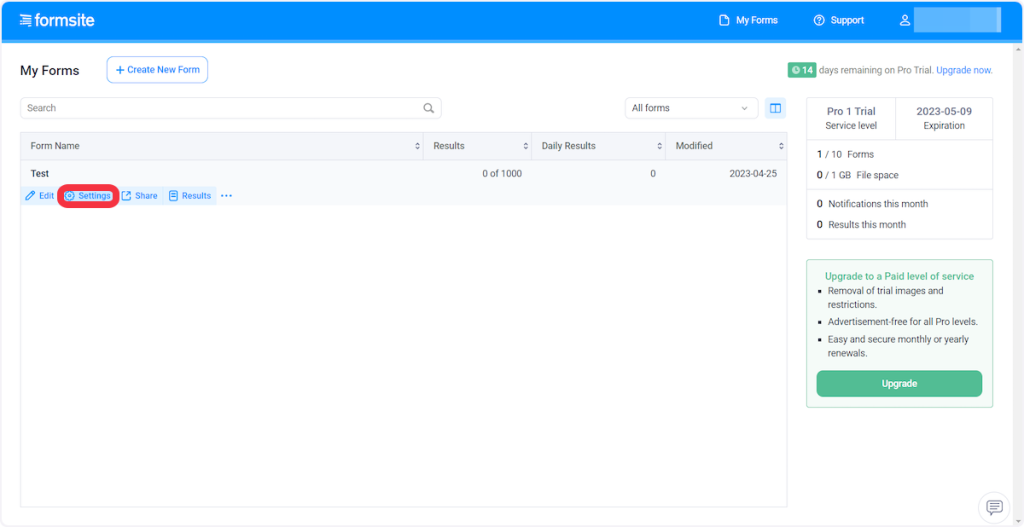
Task: Focus the form search input field
Action: 220,108
